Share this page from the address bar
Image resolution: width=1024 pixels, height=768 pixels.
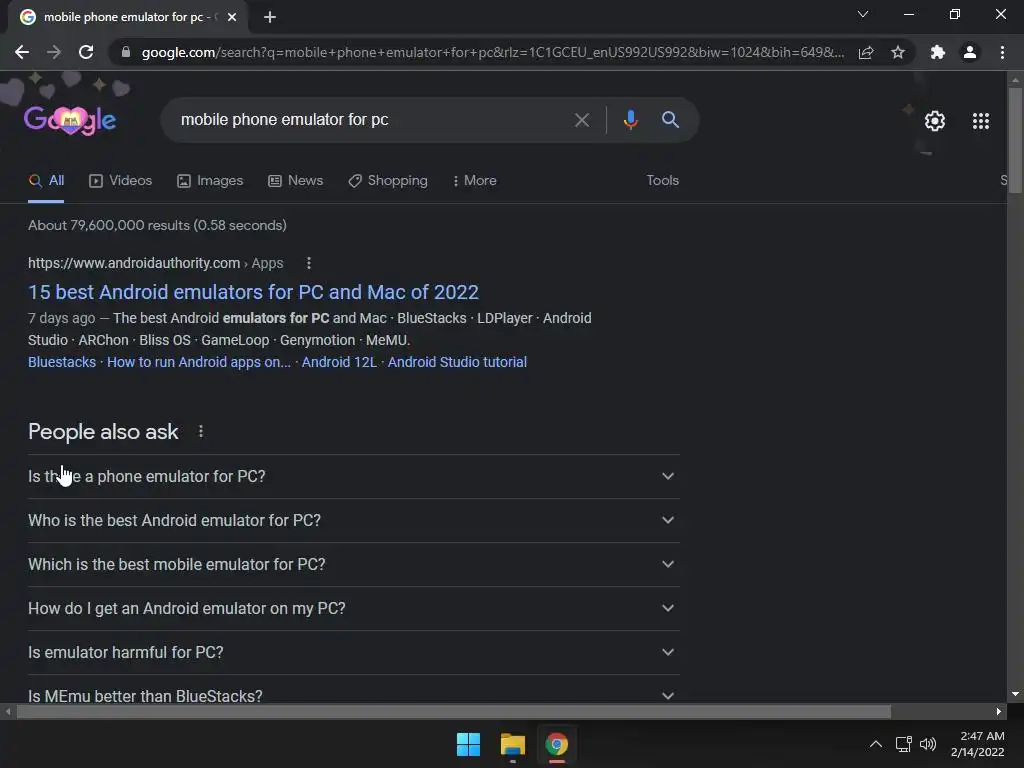coord(866,52)
